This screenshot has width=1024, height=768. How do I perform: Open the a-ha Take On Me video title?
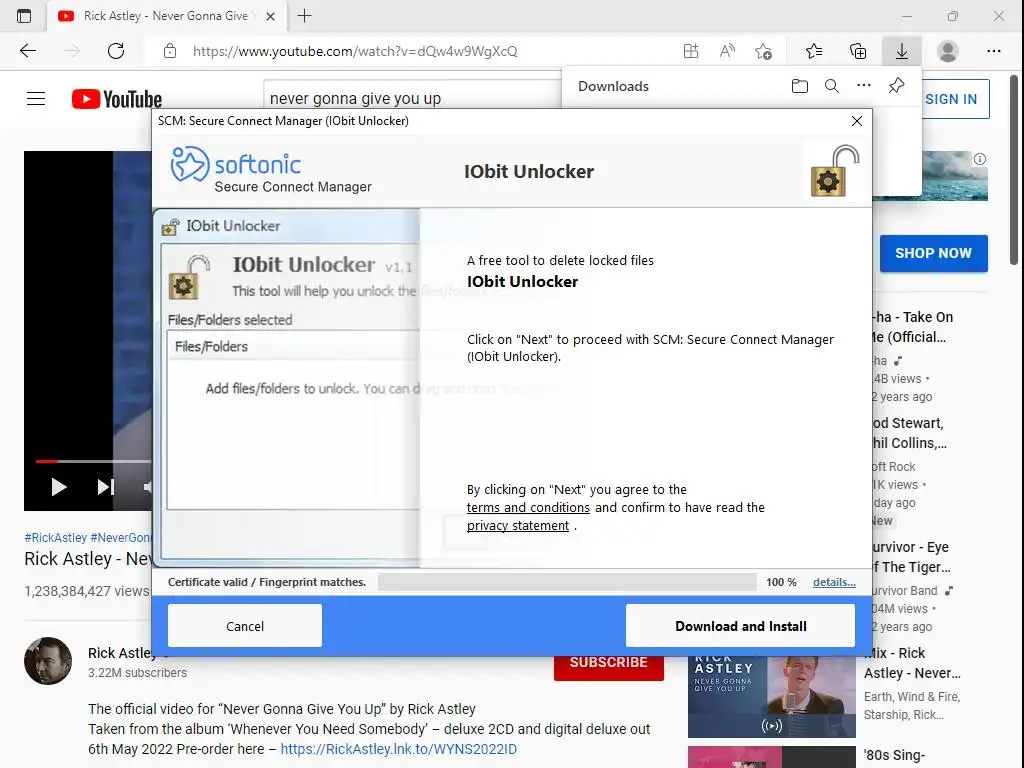914,327
